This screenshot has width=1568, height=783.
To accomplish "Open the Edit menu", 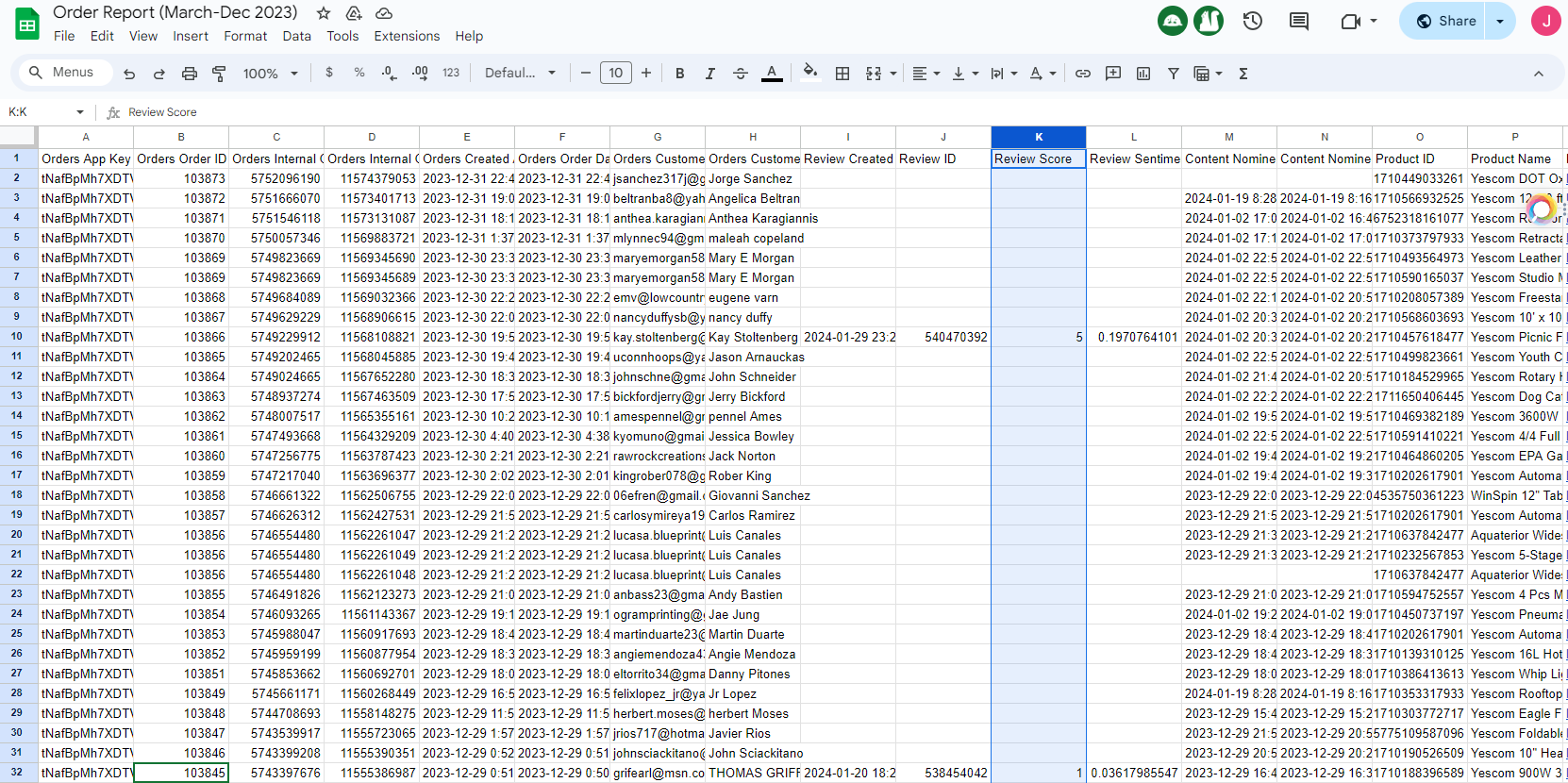I will tap(102, 36).
